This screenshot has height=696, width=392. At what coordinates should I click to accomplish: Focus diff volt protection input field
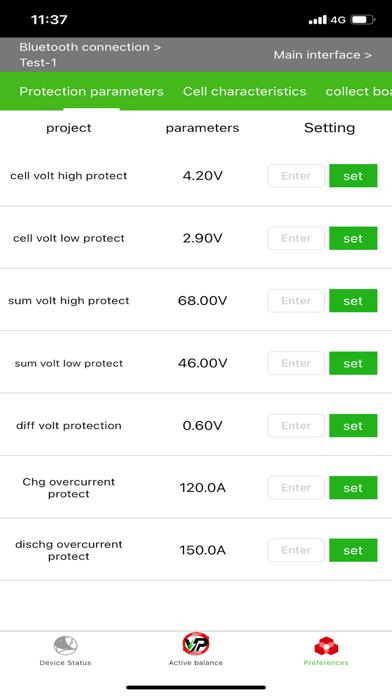pyautogui.click(x=296, y=426)
